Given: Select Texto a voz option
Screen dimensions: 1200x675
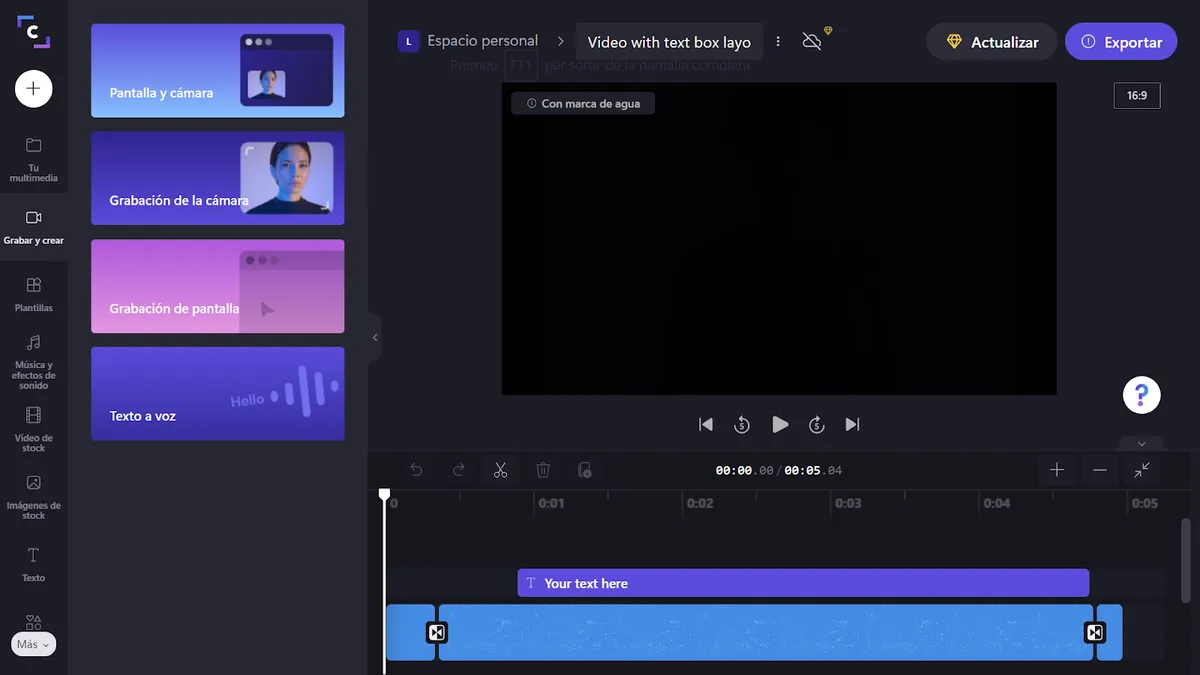Looking at the screenshot, I should coord(218,394).
